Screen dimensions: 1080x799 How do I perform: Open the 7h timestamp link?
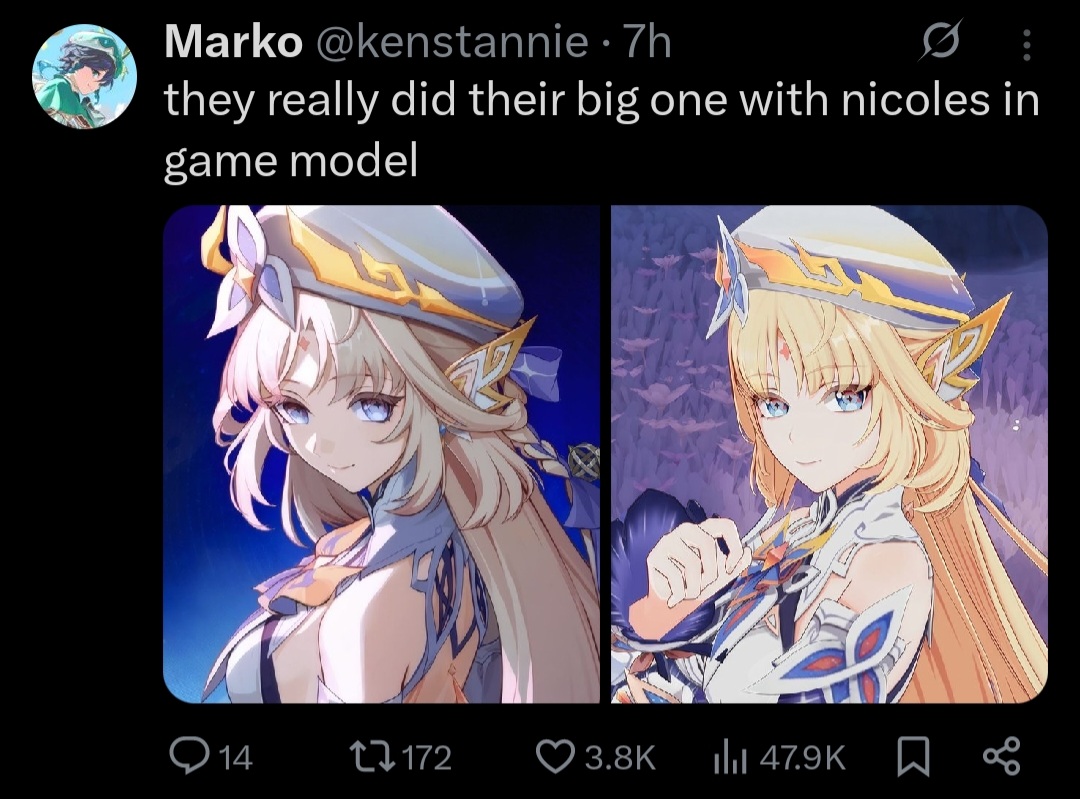647,41
